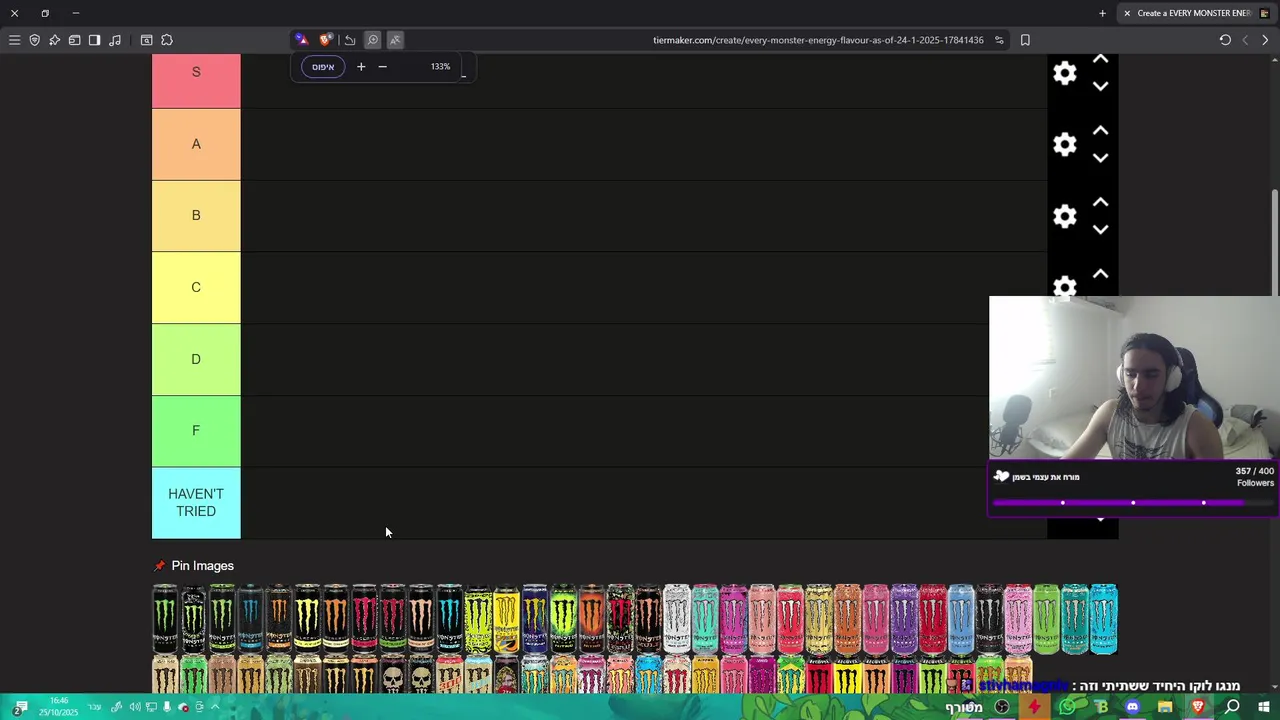Open settings gear for the B tier

1065,216
